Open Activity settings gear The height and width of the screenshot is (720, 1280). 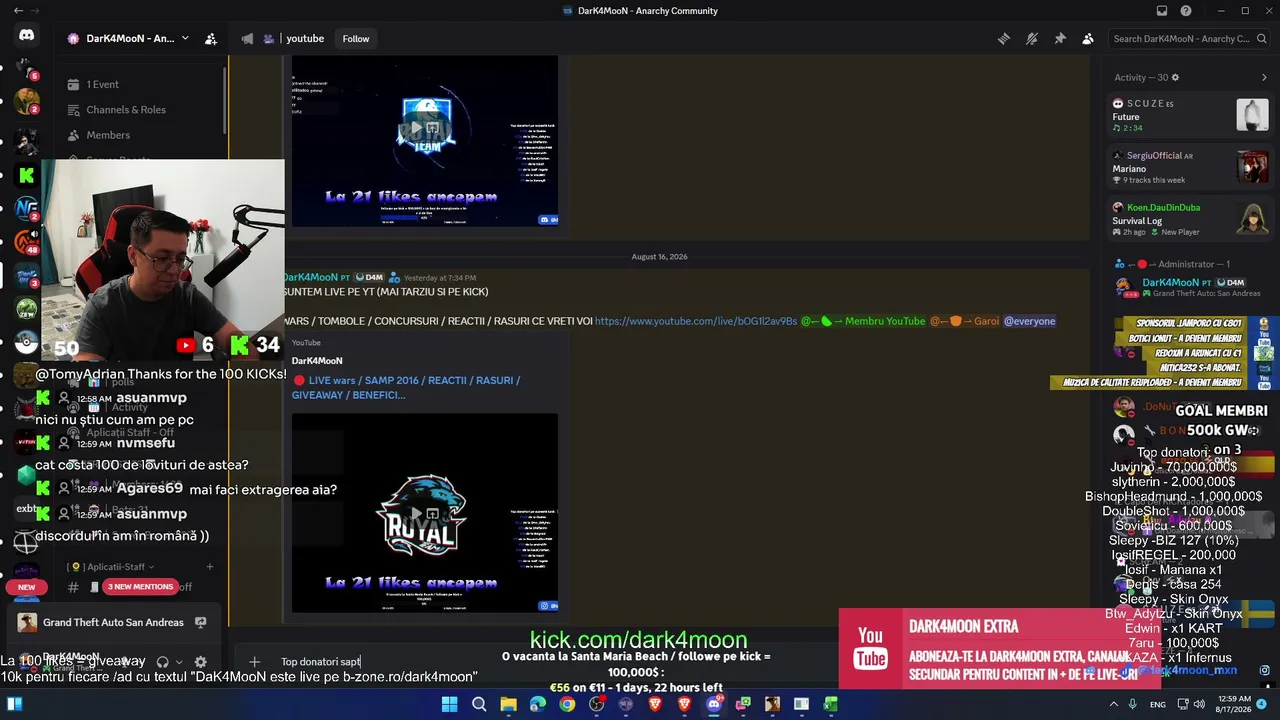1175,77
